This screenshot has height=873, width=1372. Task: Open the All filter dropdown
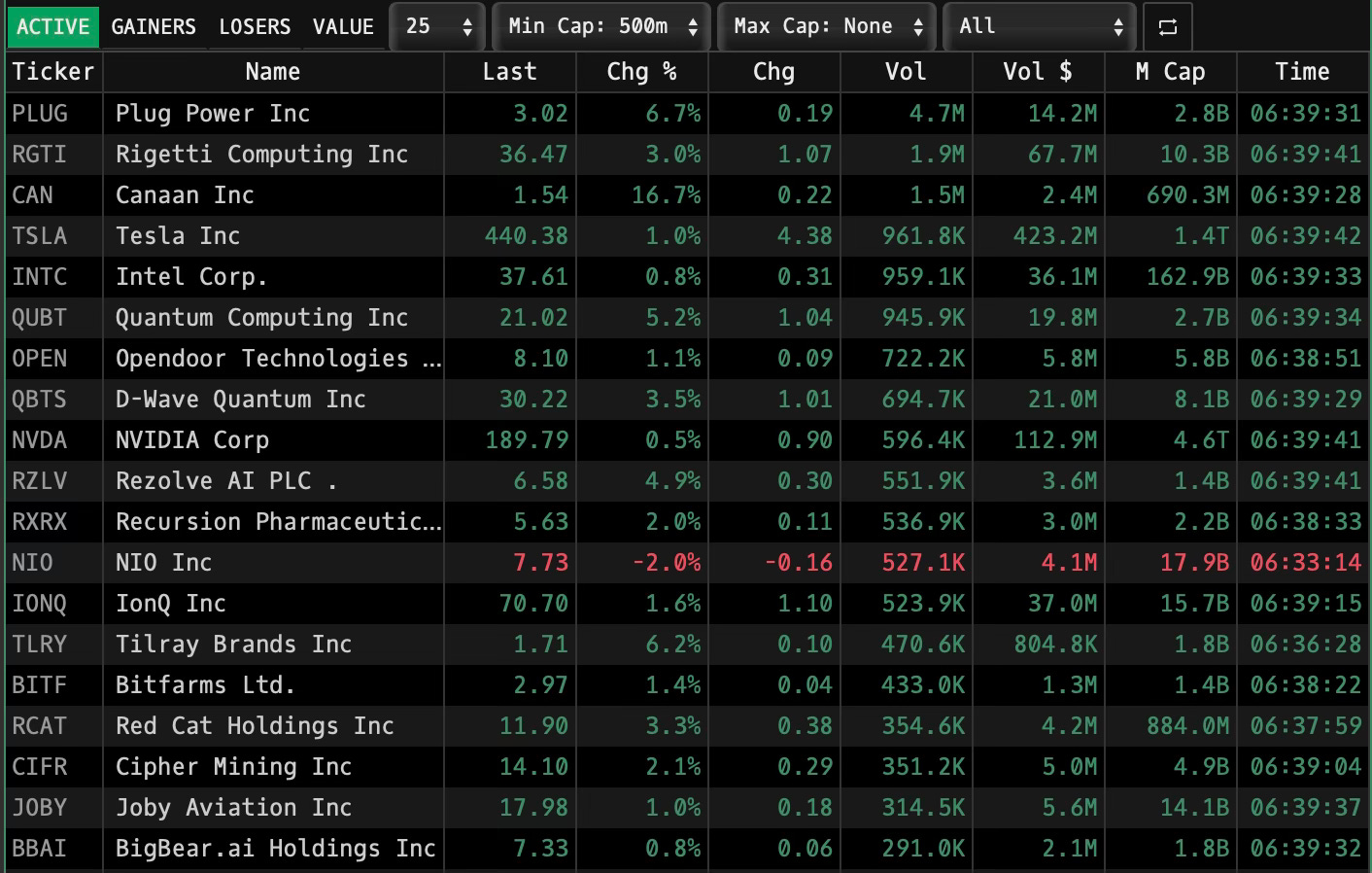[x=1040, y=27]
